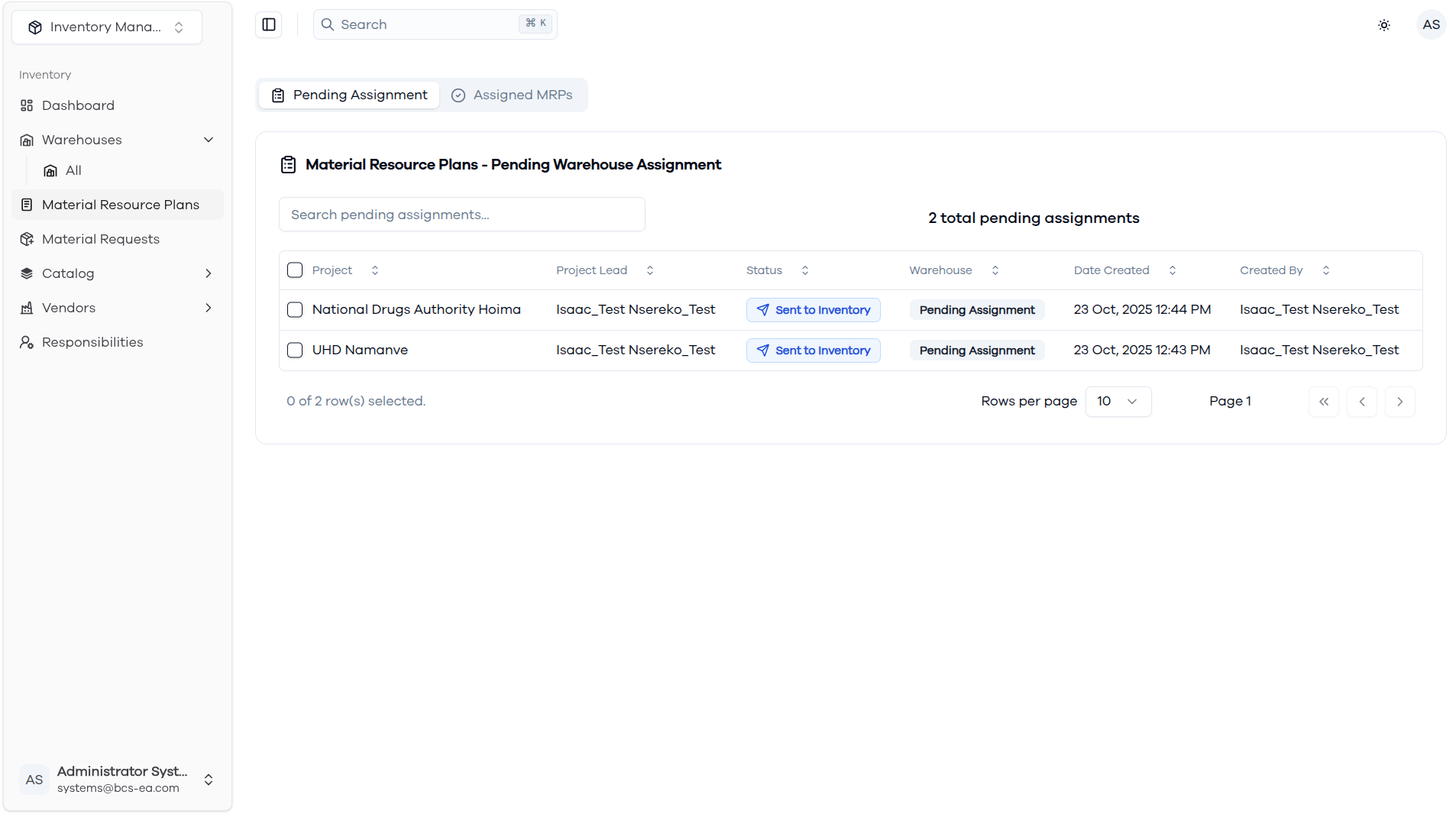Check the select-all rows checkbox

tap(295, 270)
